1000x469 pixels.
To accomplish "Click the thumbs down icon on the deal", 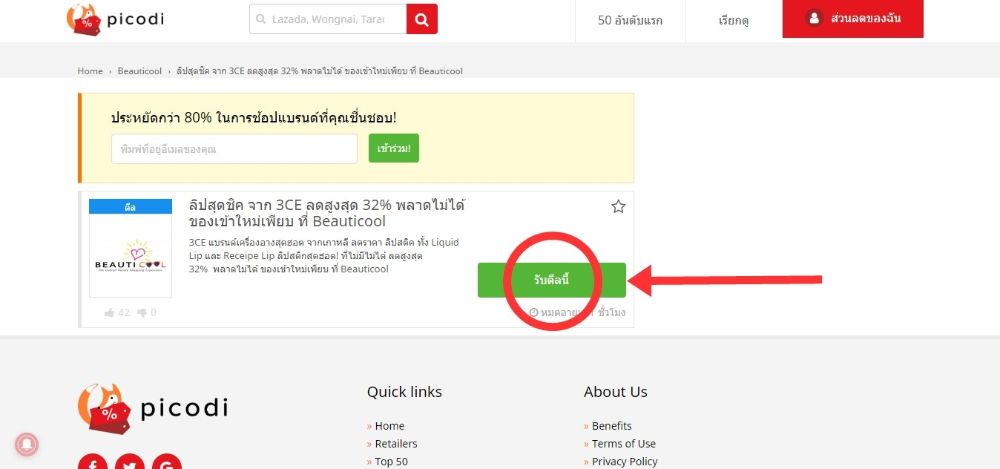I will coord(141,313).
